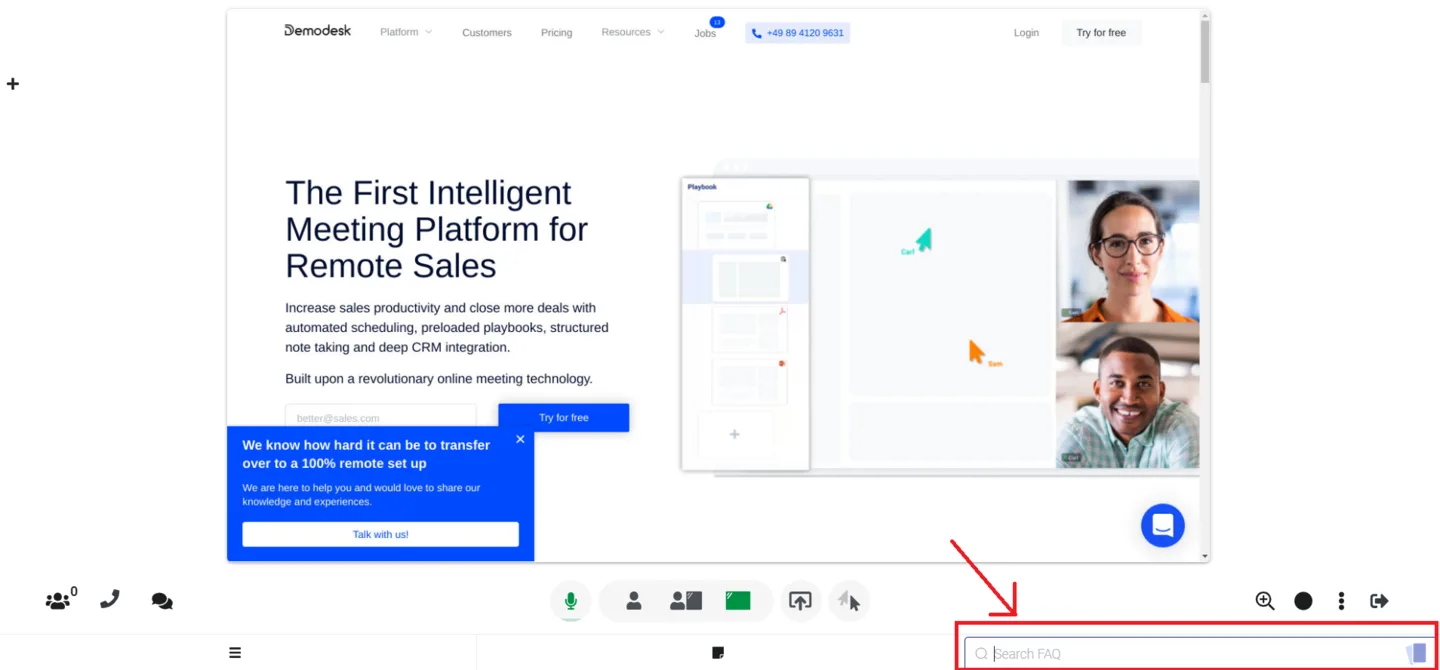Open the chat bubbles icon

(162, 601)
